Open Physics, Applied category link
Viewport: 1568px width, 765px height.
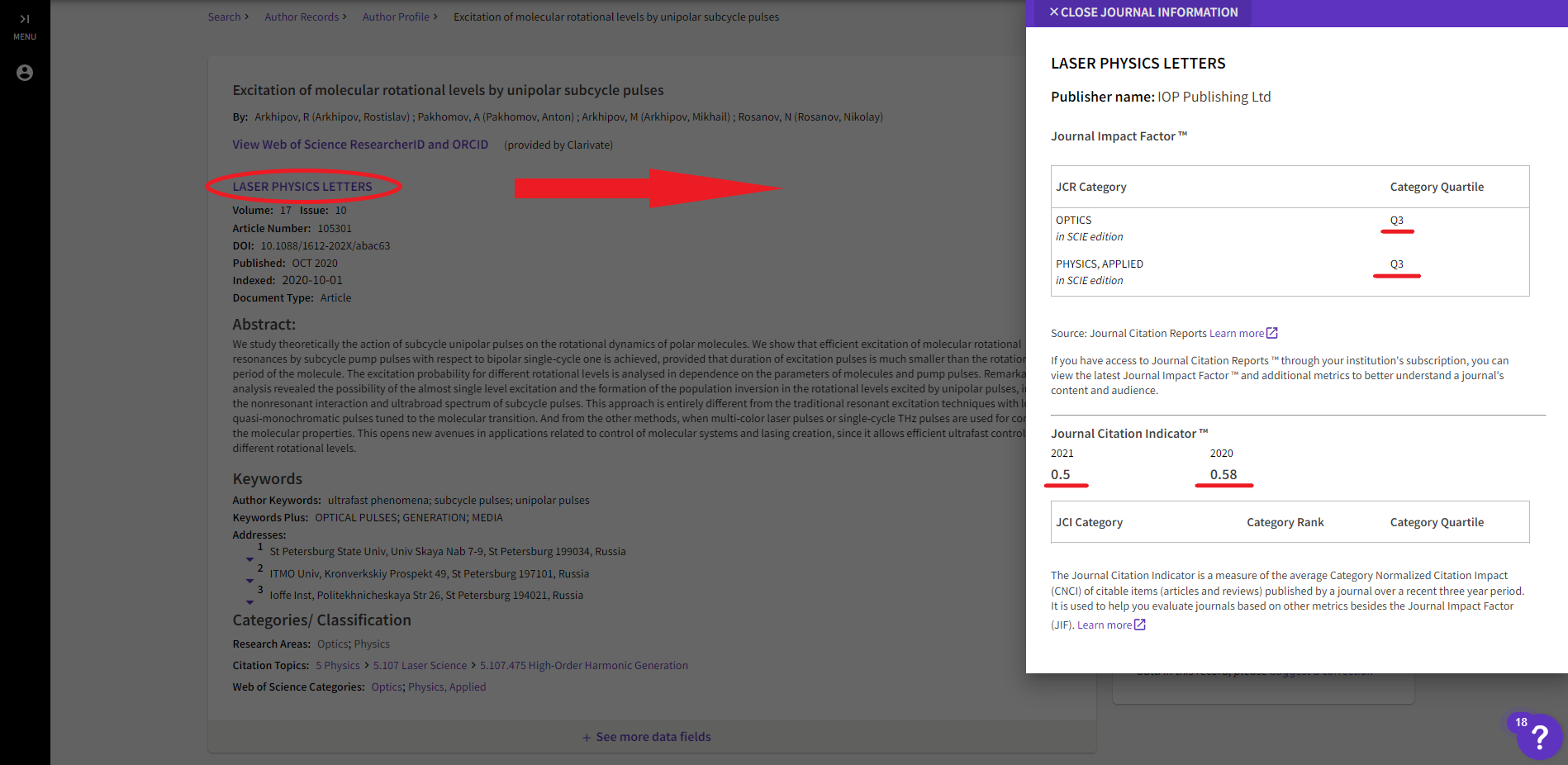pos(447,687)
